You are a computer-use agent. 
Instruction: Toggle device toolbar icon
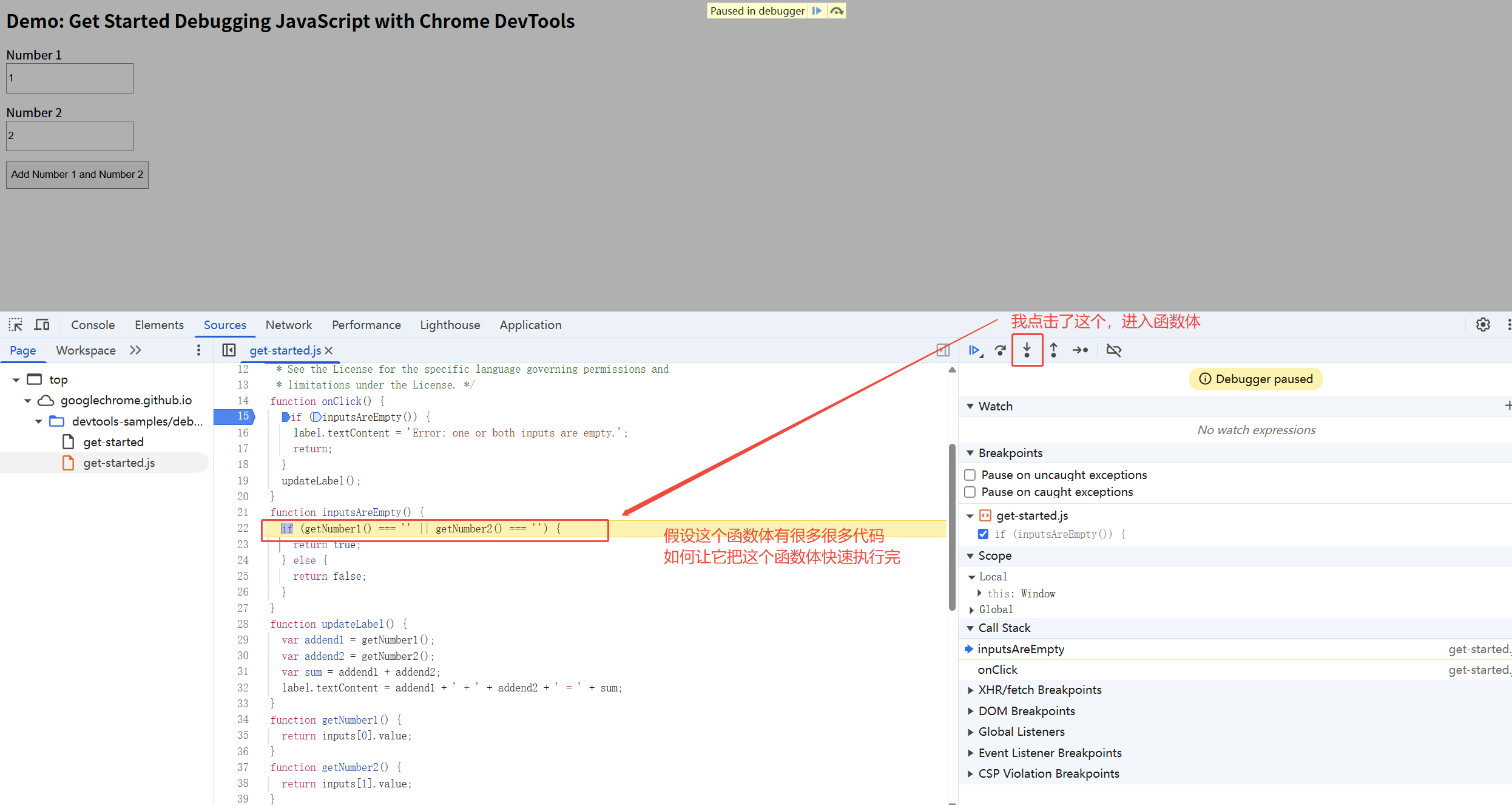(42, 325)
